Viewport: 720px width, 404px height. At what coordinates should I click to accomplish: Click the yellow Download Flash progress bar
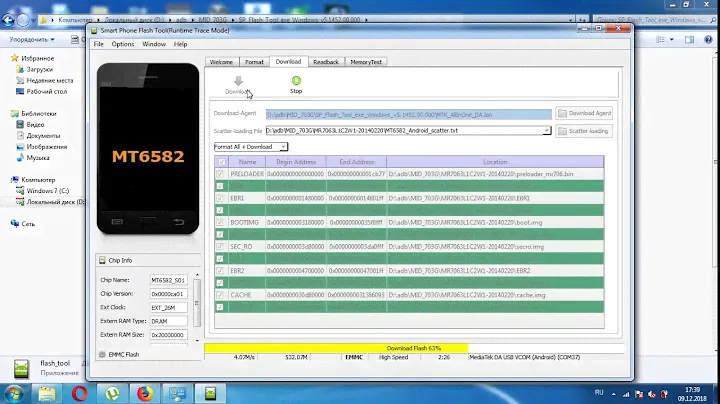(x=412, y=348)
